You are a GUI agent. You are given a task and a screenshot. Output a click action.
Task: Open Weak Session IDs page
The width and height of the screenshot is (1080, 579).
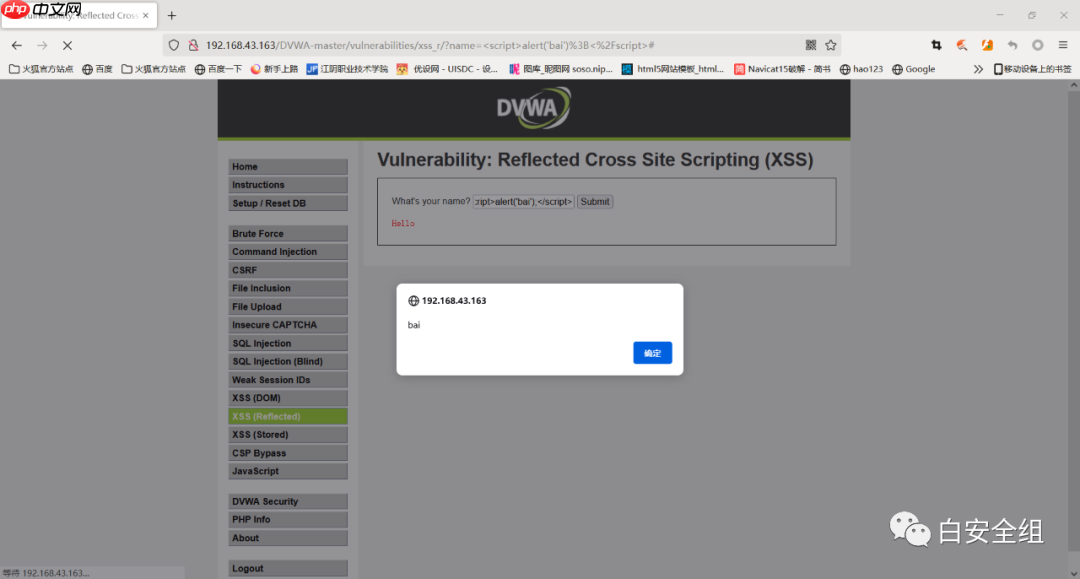point(288,380)
